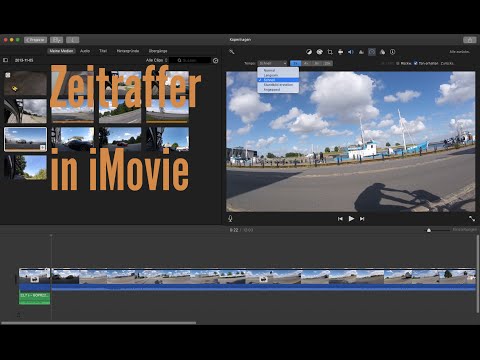Click the speedometer speed icon
This screenshot has width=480, height=360.
(x=372, y=52)
